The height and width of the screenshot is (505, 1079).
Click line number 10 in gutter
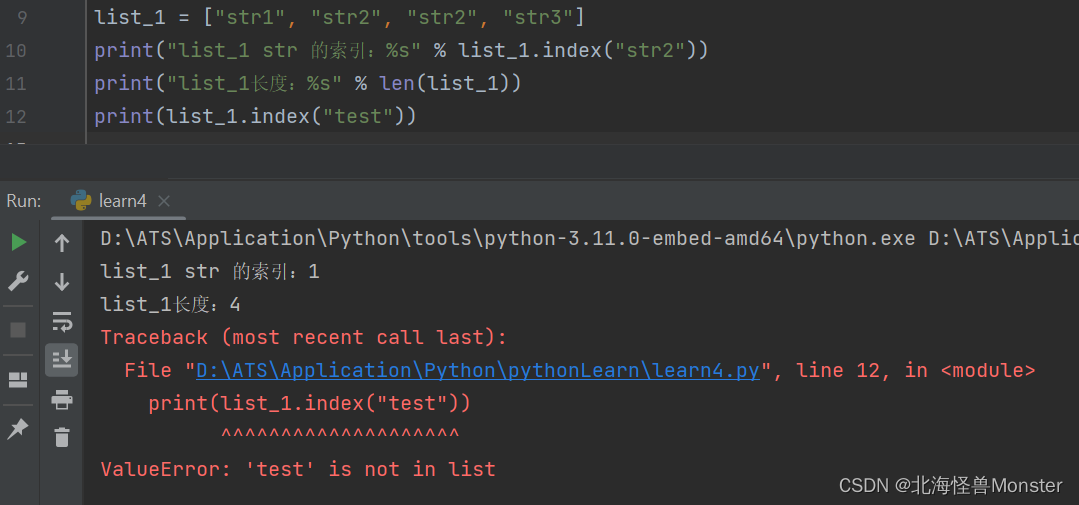coord(16,50)
